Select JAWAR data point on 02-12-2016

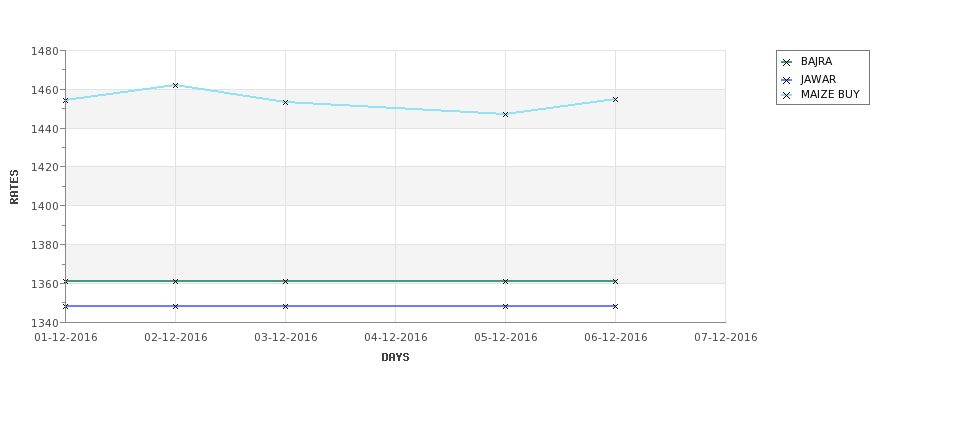175,307
